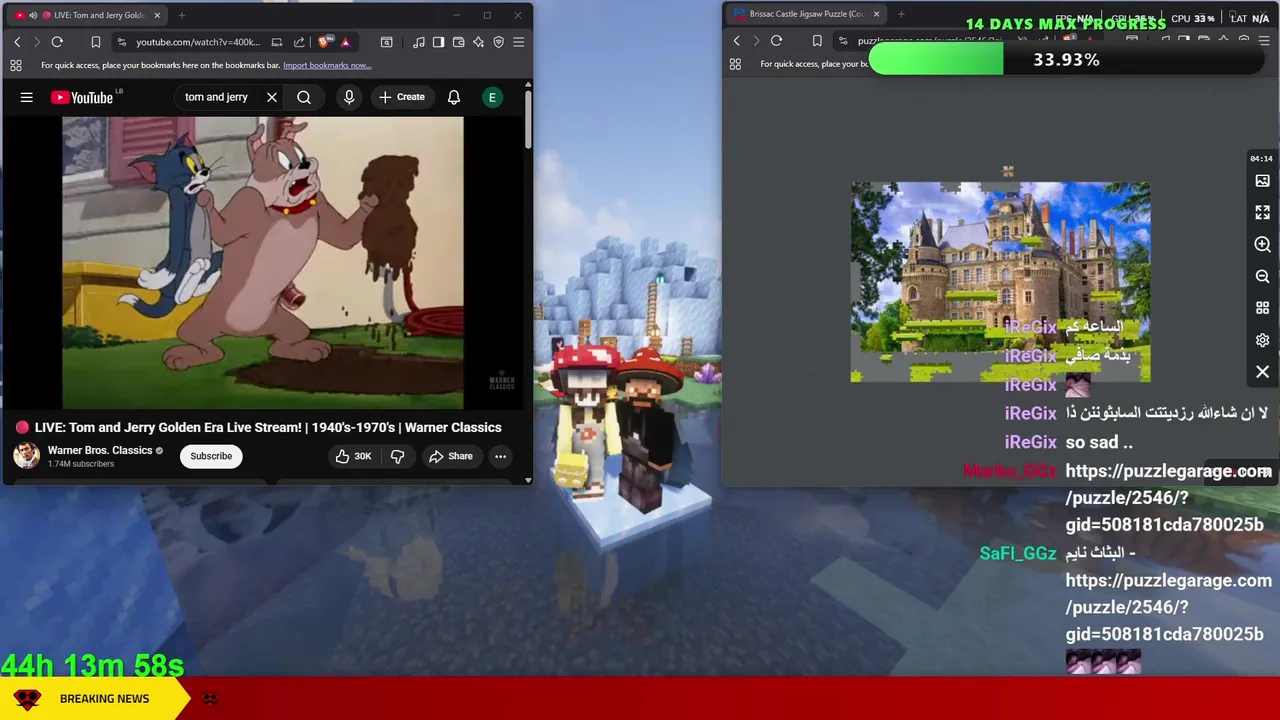Image resolution: width=1280 pixels, height=720 pixels.
Task: Click the Brissac Castle puzzle image
Action: click(1000, 282)
